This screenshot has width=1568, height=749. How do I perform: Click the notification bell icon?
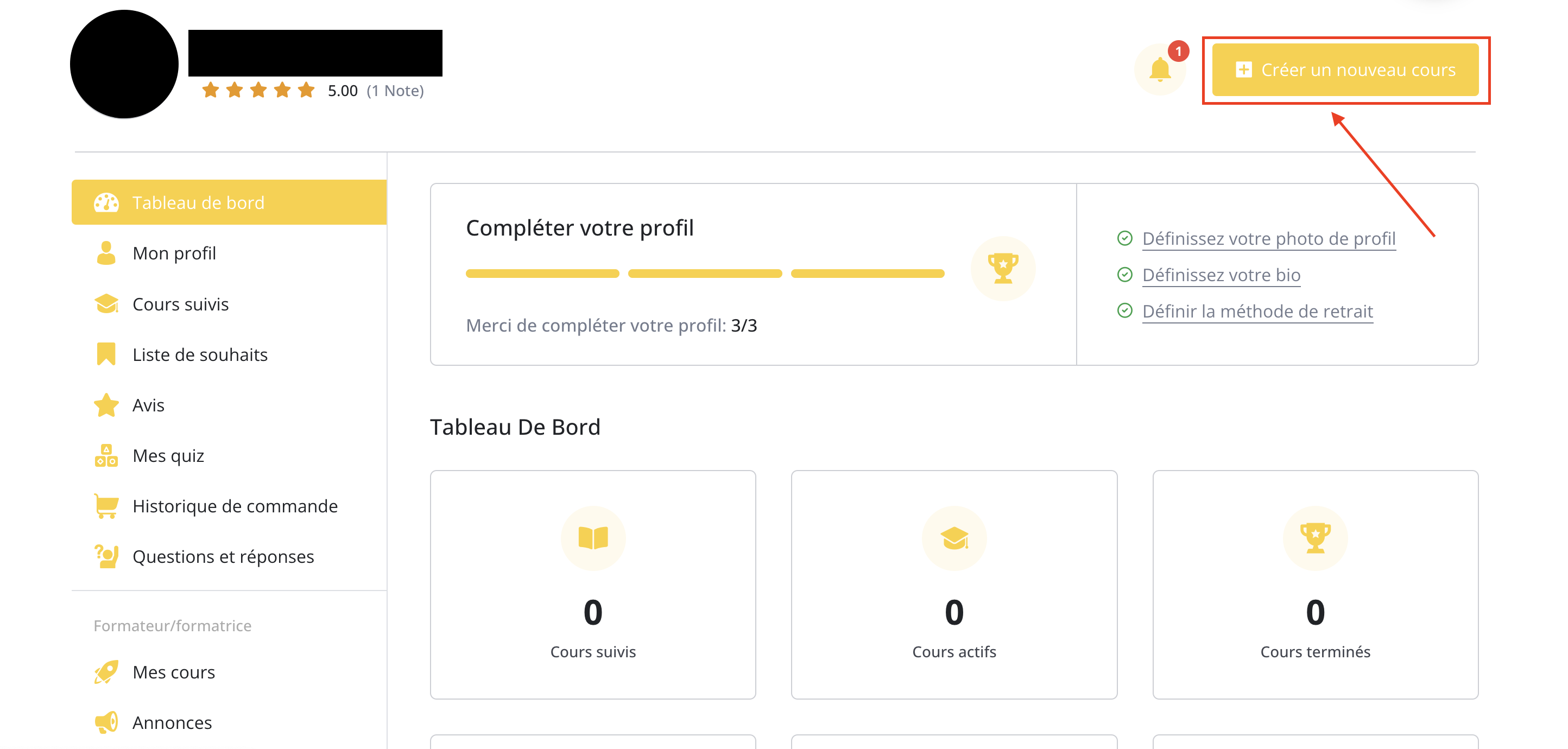pyautogui.click(x=1160, y=69)
